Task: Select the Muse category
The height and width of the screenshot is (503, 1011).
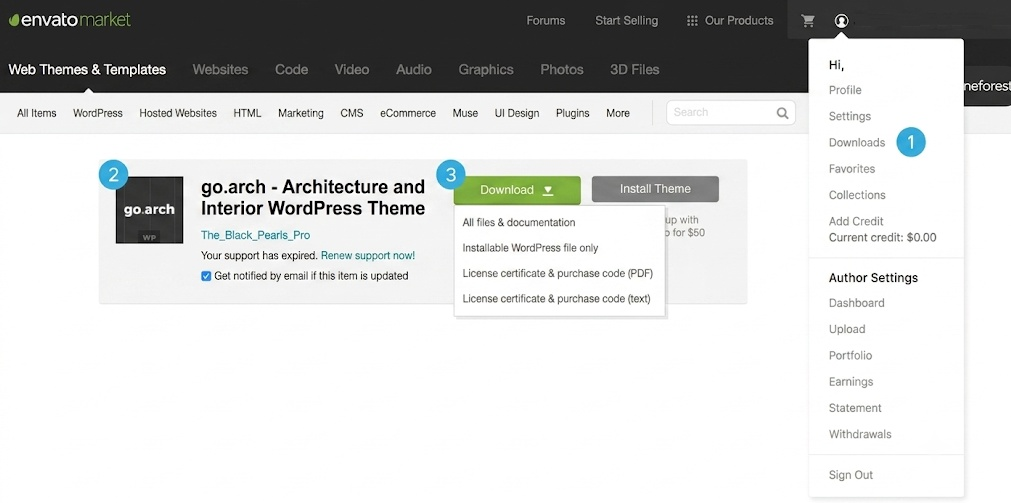Action: (465, 113)
